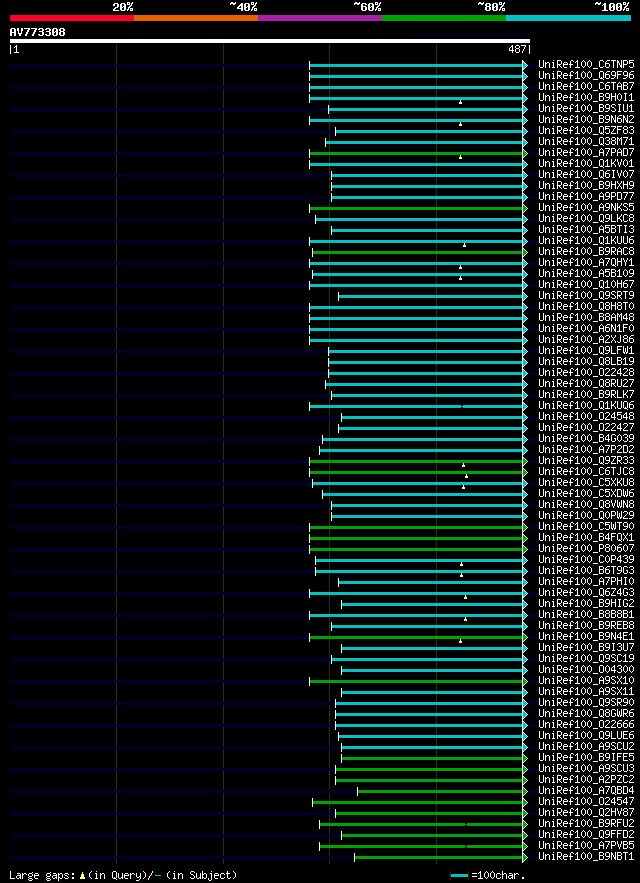Click the green alignment bar for UniRef100_A7PVB5
The image size is (640, 883).
tap(421, 845)
